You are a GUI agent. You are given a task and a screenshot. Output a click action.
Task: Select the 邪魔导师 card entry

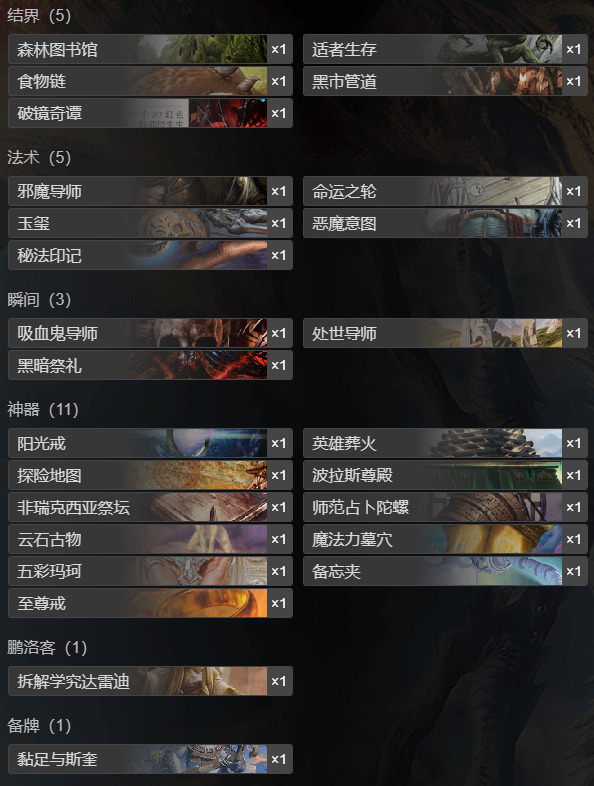point(150,191)
